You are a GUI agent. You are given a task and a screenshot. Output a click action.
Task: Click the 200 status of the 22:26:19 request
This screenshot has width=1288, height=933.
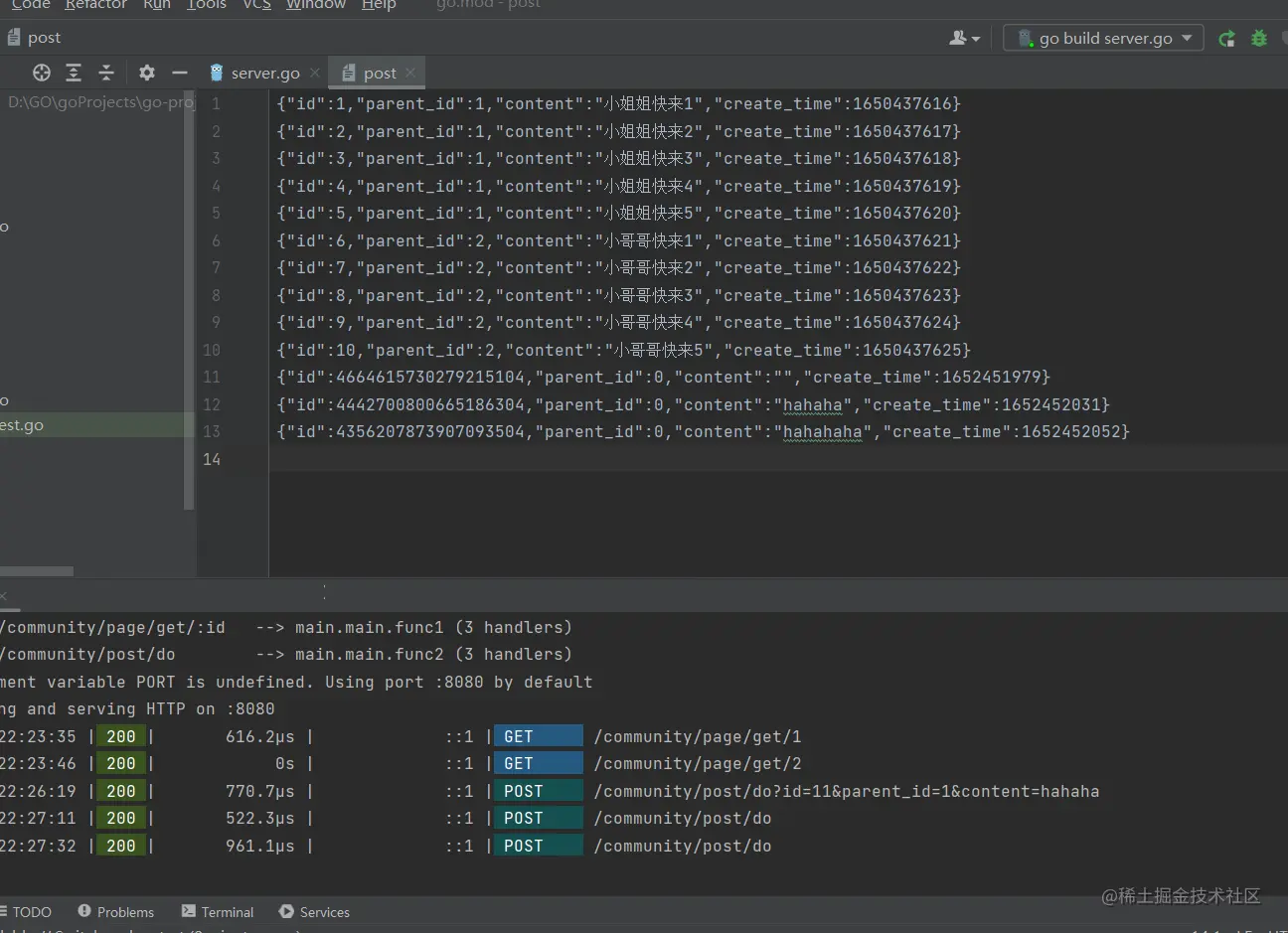[121, 791]
